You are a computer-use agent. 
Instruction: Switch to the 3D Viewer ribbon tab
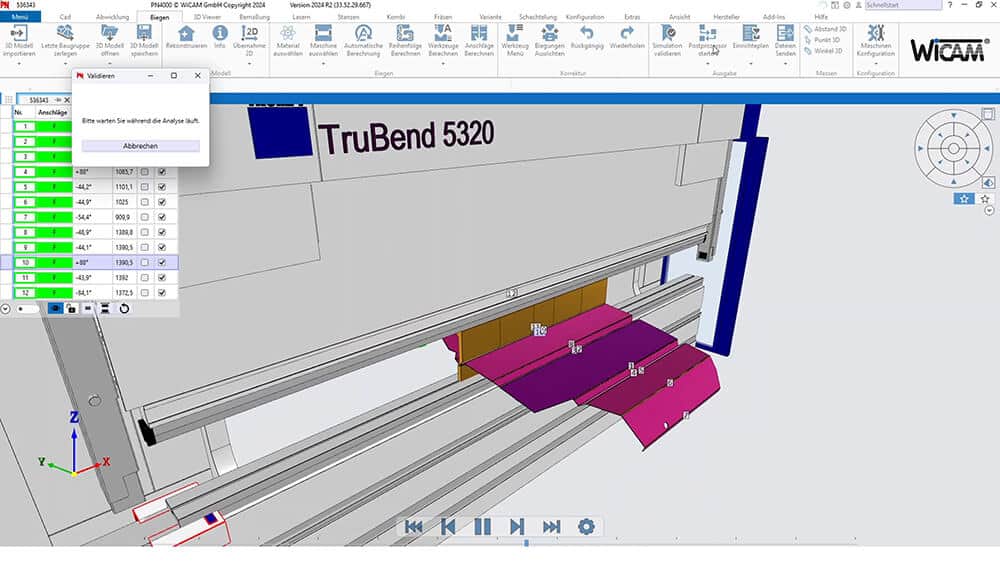tap(208, 17)
